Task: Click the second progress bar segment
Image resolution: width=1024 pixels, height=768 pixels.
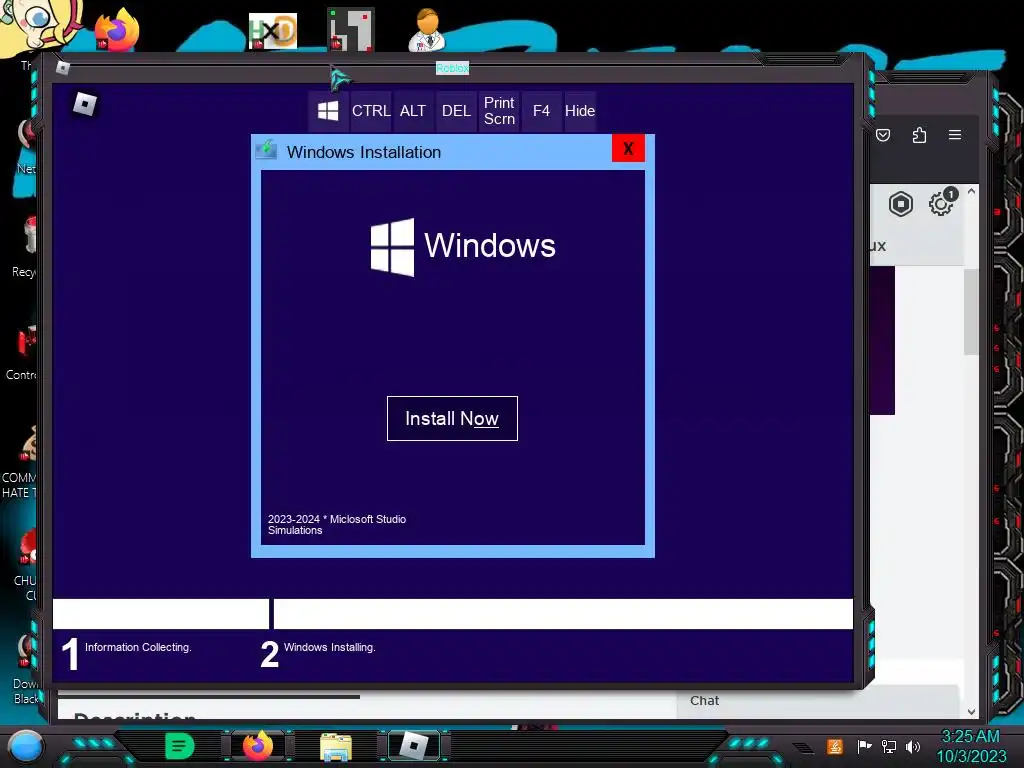Action: coord(563,614)
